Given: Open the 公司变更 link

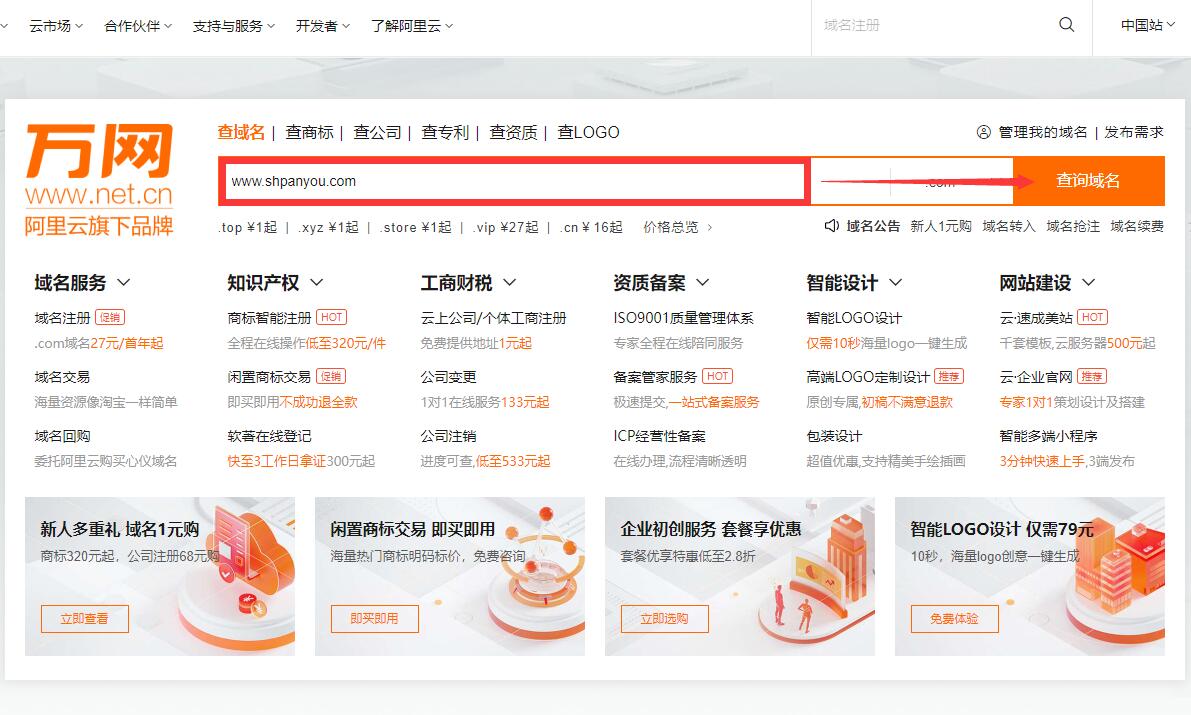Looking at the screenshot, I should pyautogui.click(x=449, y=377).
